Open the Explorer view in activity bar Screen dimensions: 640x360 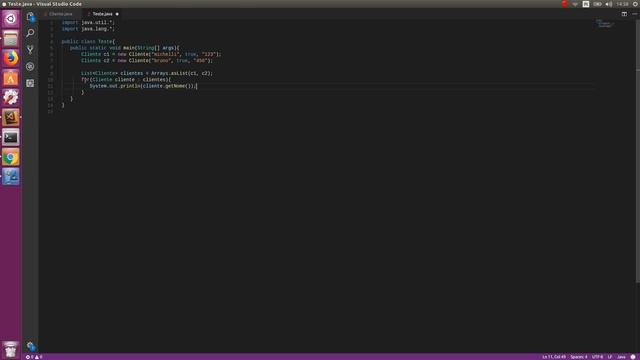(x=31, y=17)
